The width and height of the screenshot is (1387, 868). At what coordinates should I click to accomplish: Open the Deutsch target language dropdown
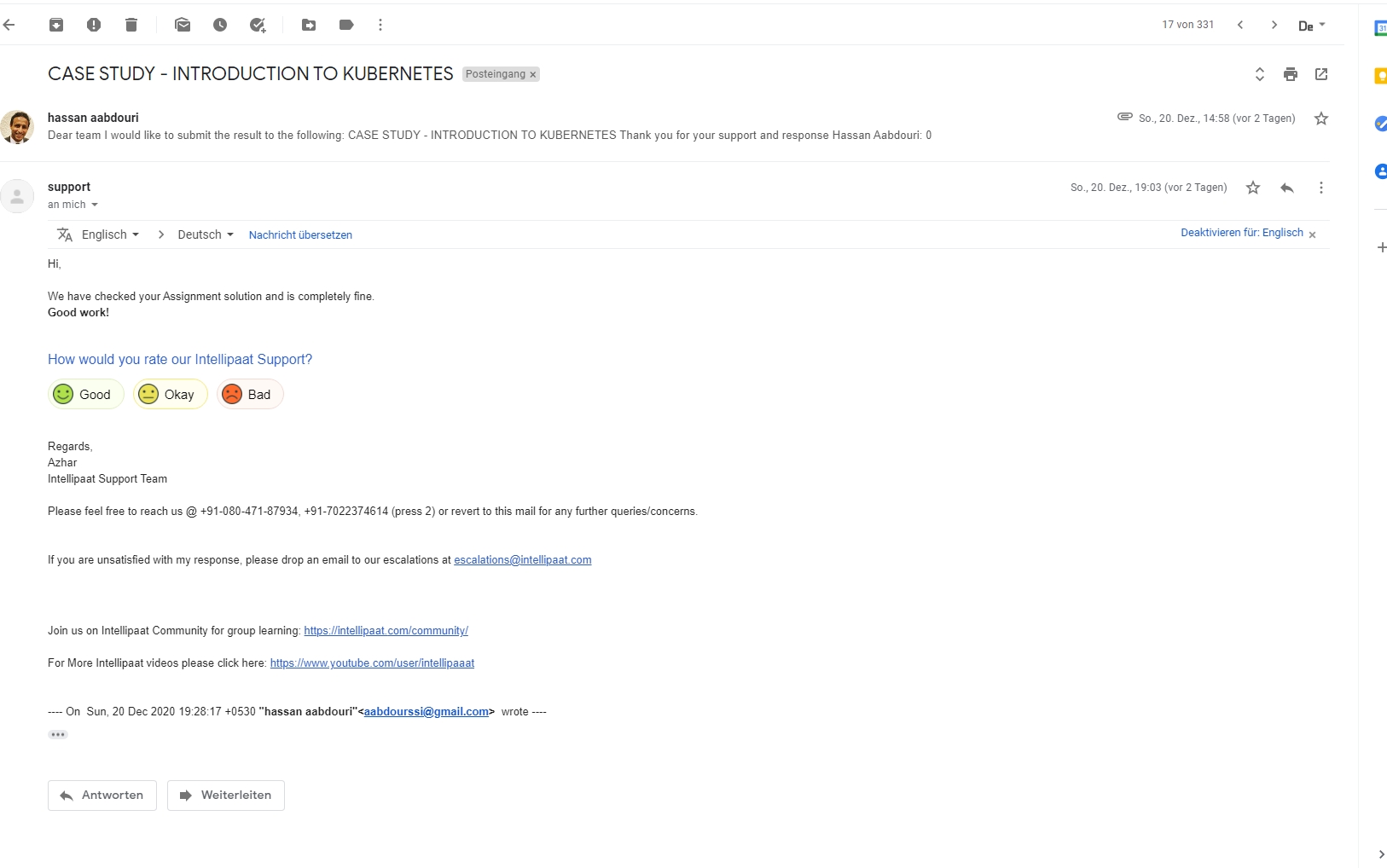(x=205, y=234)
